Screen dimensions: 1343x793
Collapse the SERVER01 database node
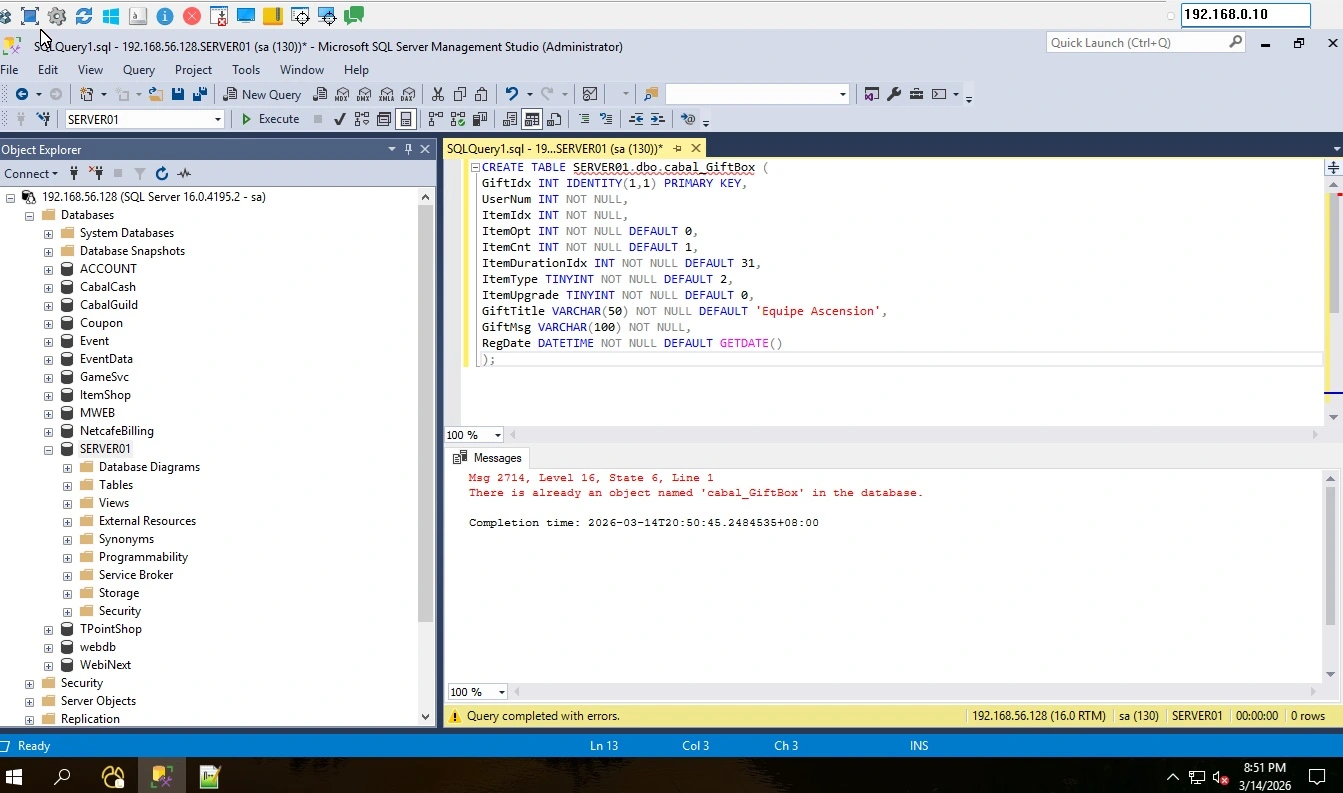(x=48, y=450)
